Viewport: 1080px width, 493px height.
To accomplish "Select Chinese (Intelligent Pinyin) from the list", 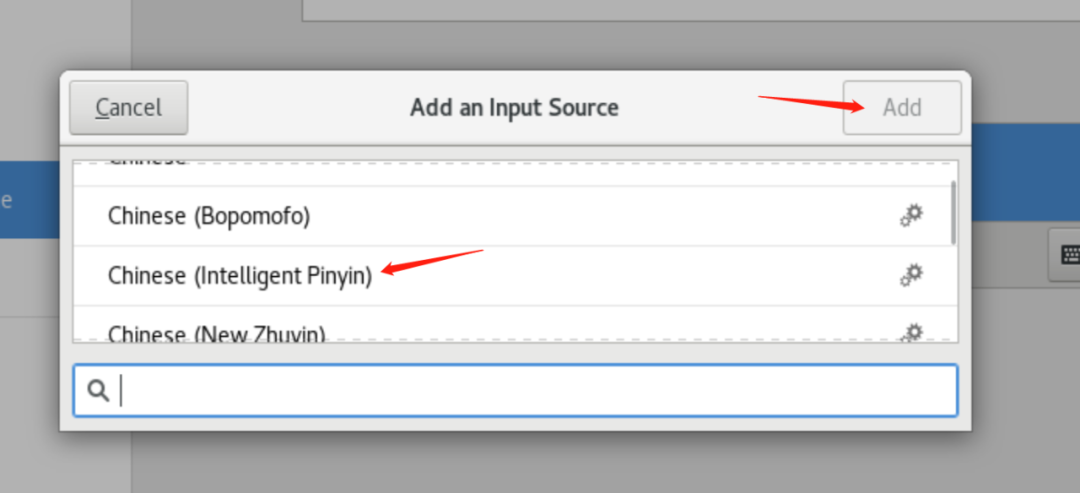I will (515, 276).
